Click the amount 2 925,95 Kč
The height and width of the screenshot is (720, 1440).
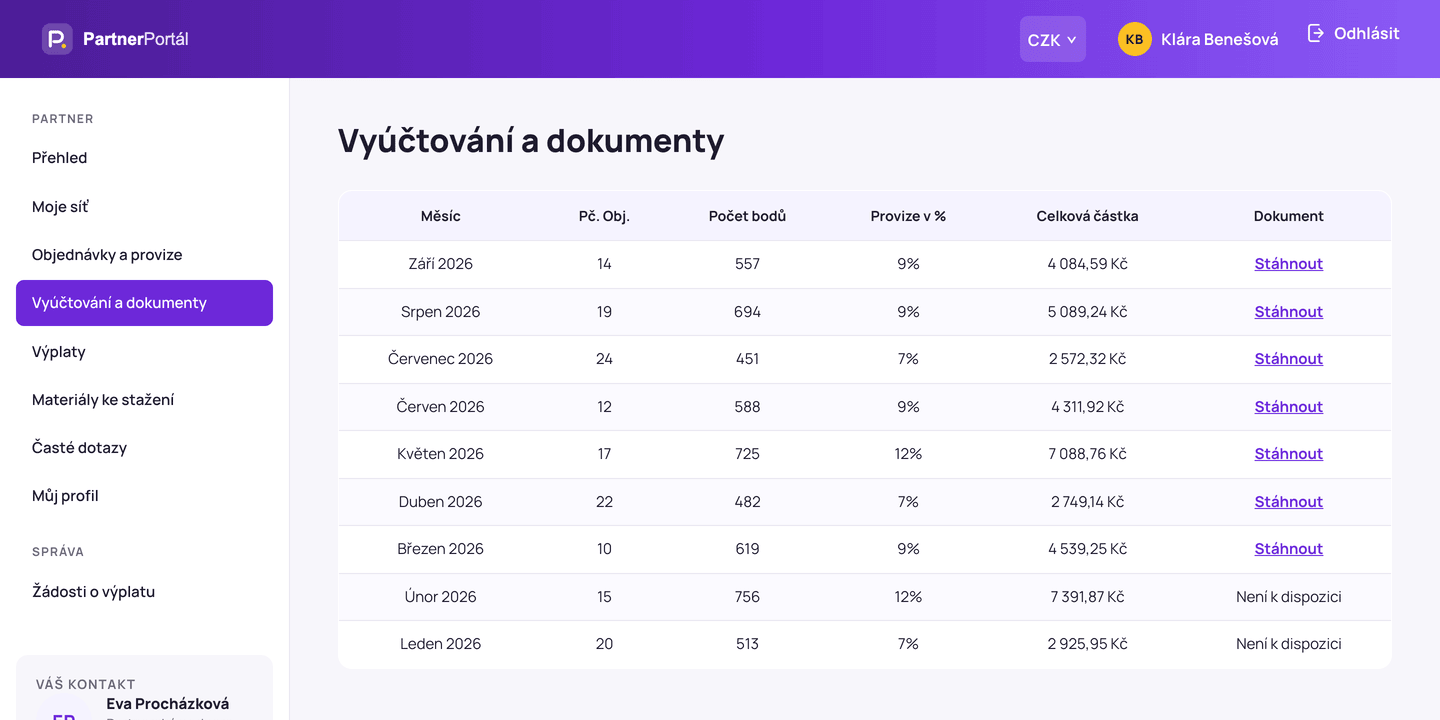[1087, 644]
